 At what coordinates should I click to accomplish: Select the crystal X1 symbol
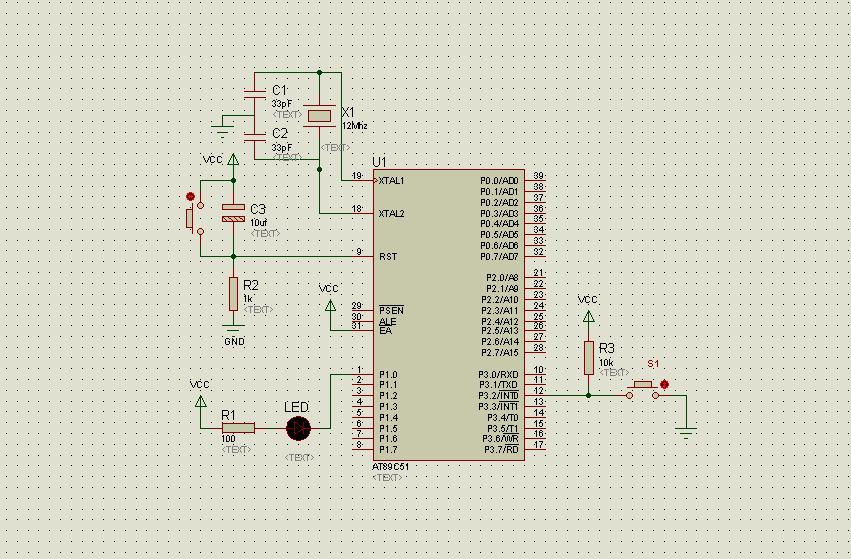319,116
